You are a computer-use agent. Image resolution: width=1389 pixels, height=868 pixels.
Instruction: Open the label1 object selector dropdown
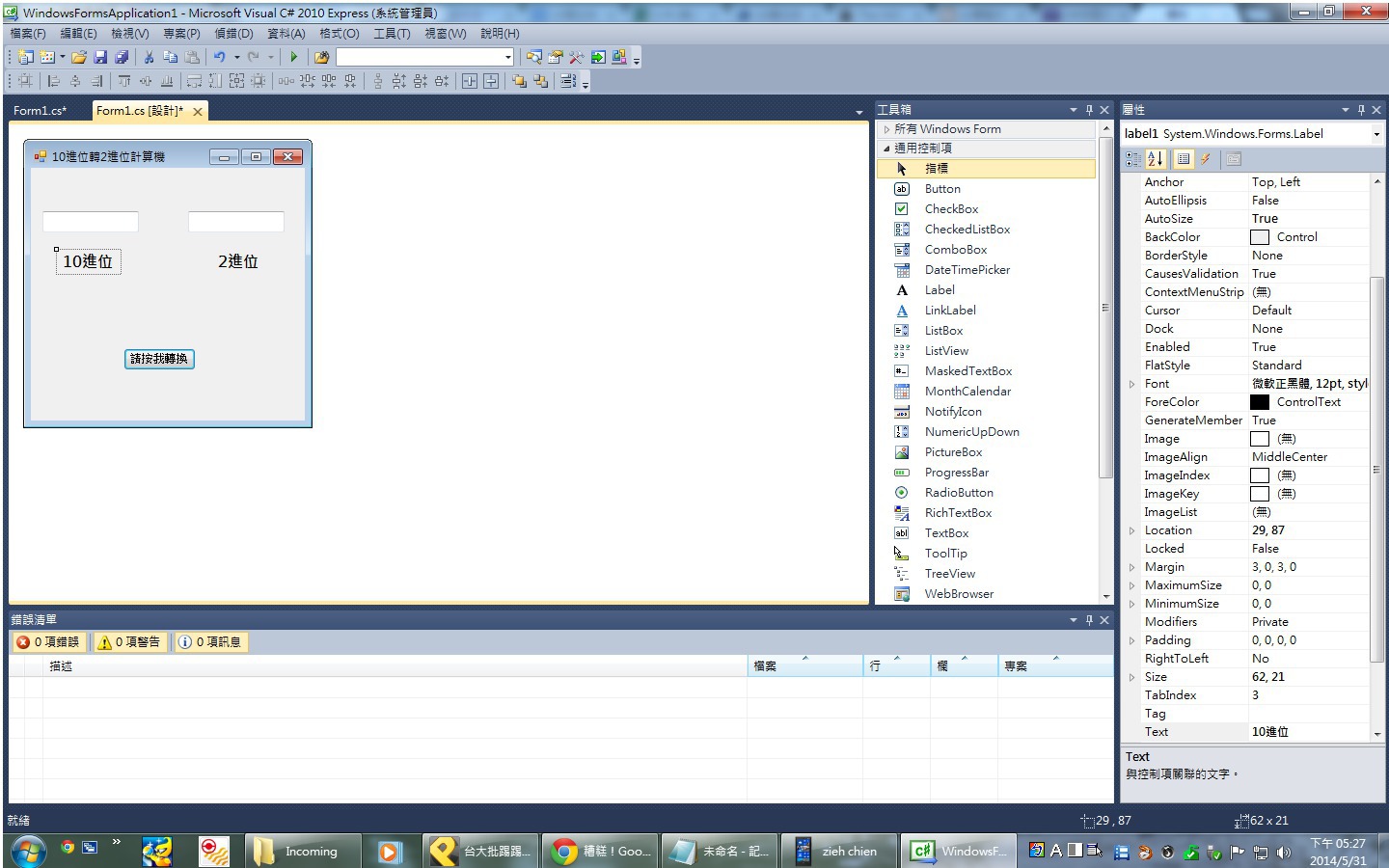1375,134
